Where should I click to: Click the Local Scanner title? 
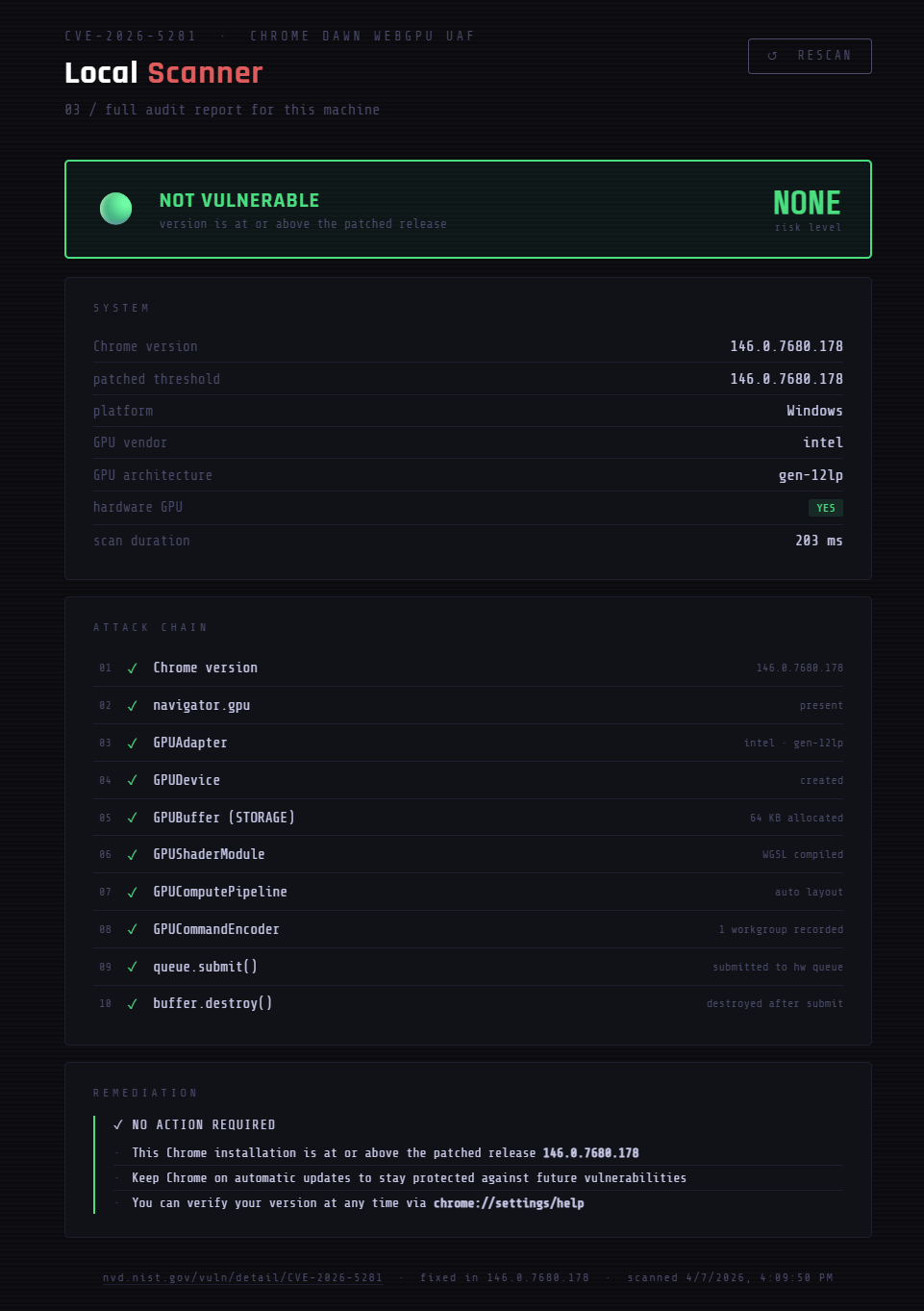pyautogui.click(x=163, y=73)
